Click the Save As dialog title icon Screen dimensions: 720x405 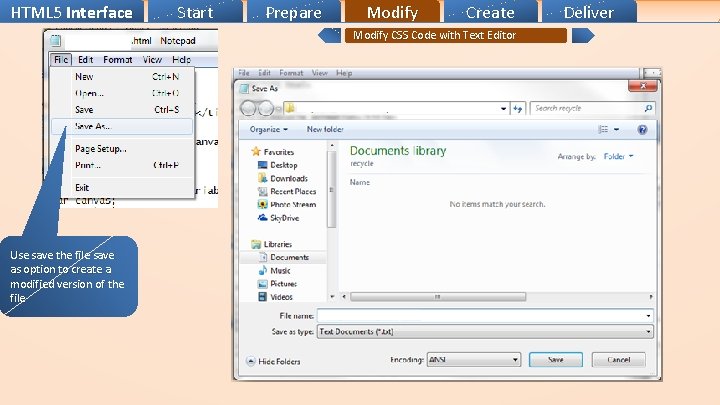click(245, 89)
